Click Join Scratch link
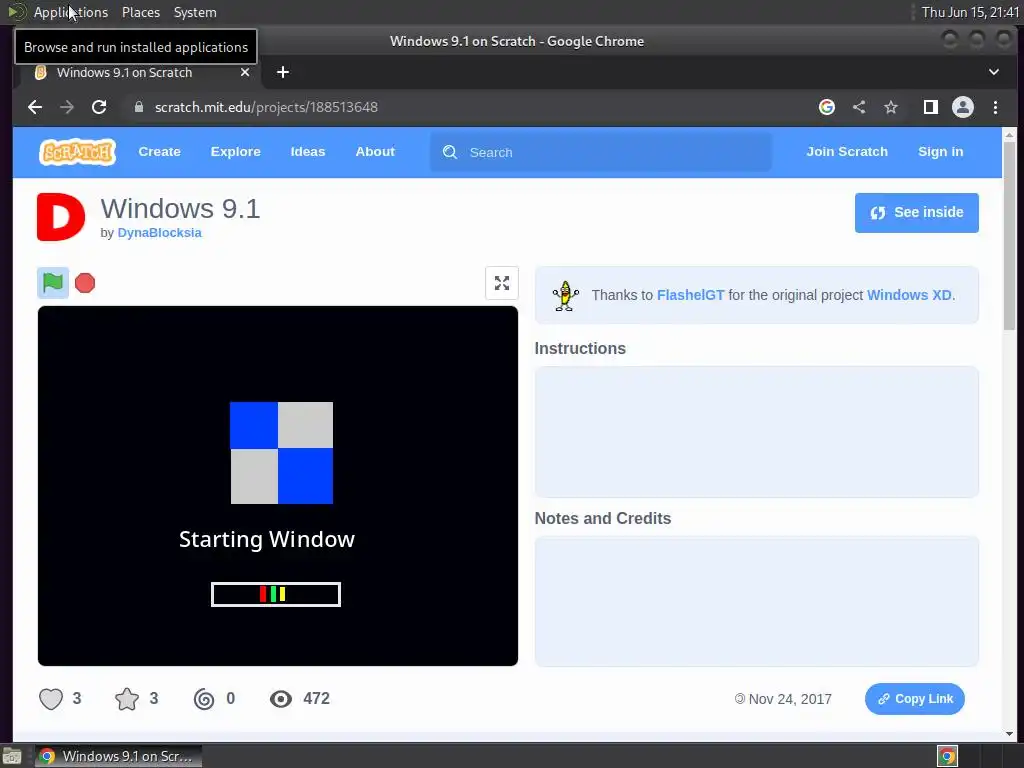1024x768 pixels. click(x=847, y=152)
